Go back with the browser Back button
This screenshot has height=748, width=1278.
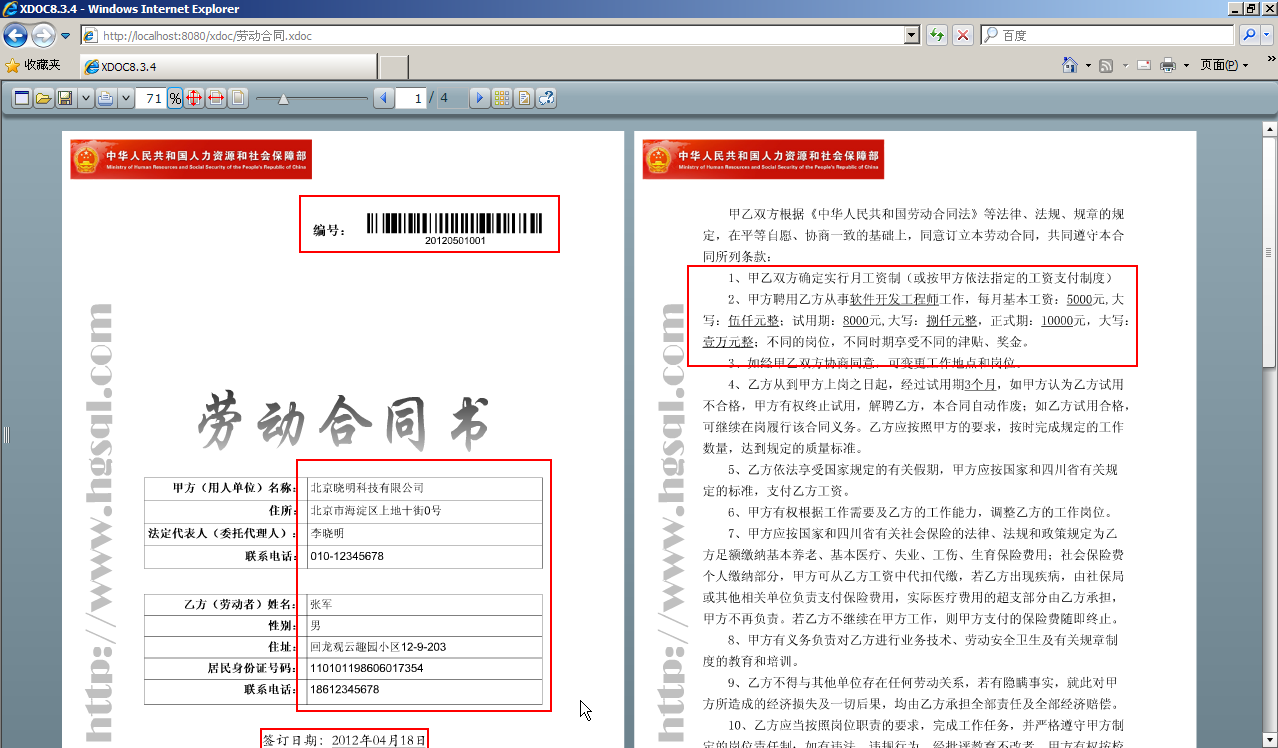[x=16, y=36]
